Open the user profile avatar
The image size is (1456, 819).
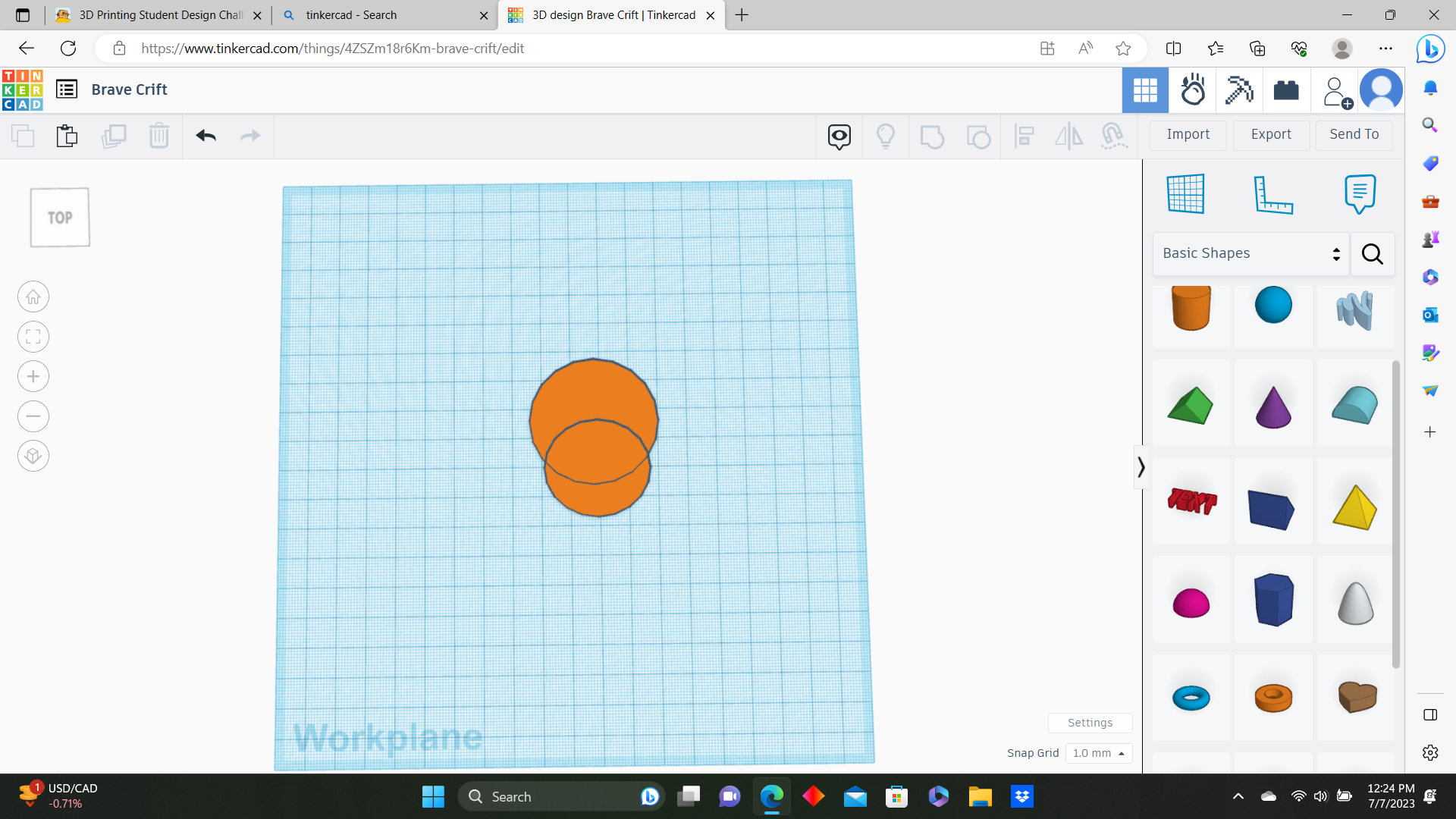tap(1382, 90)
